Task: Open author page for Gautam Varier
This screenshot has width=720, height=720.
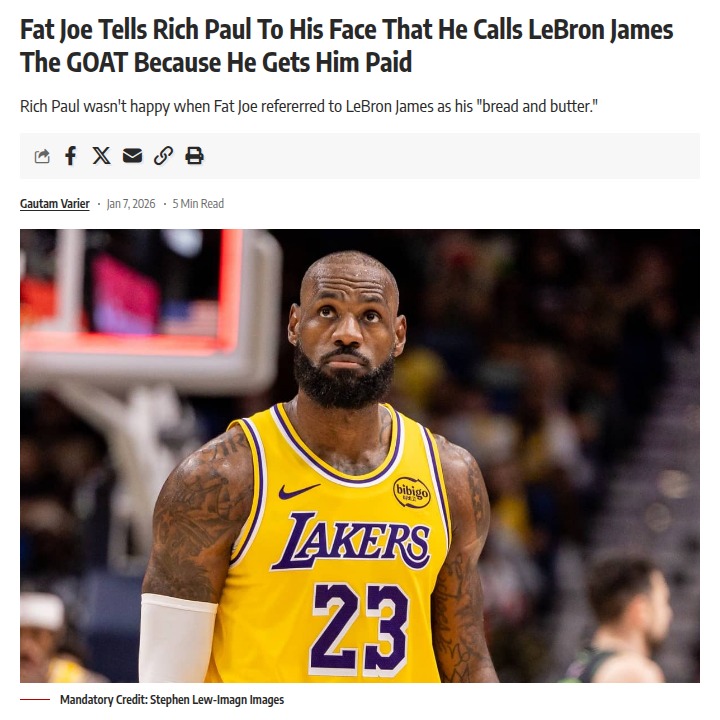Action: click(55, 203)
